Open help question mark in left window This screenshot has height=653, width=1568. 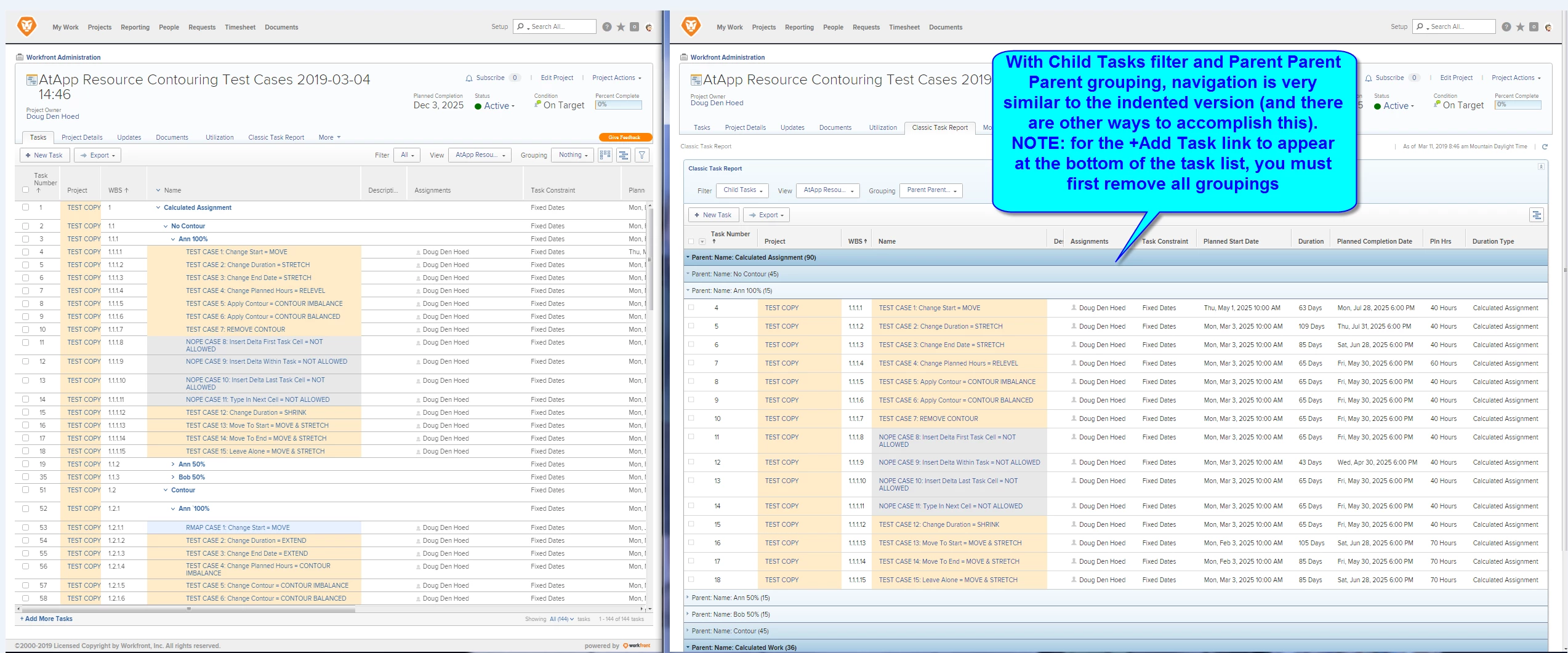click(x=607, y=26)
